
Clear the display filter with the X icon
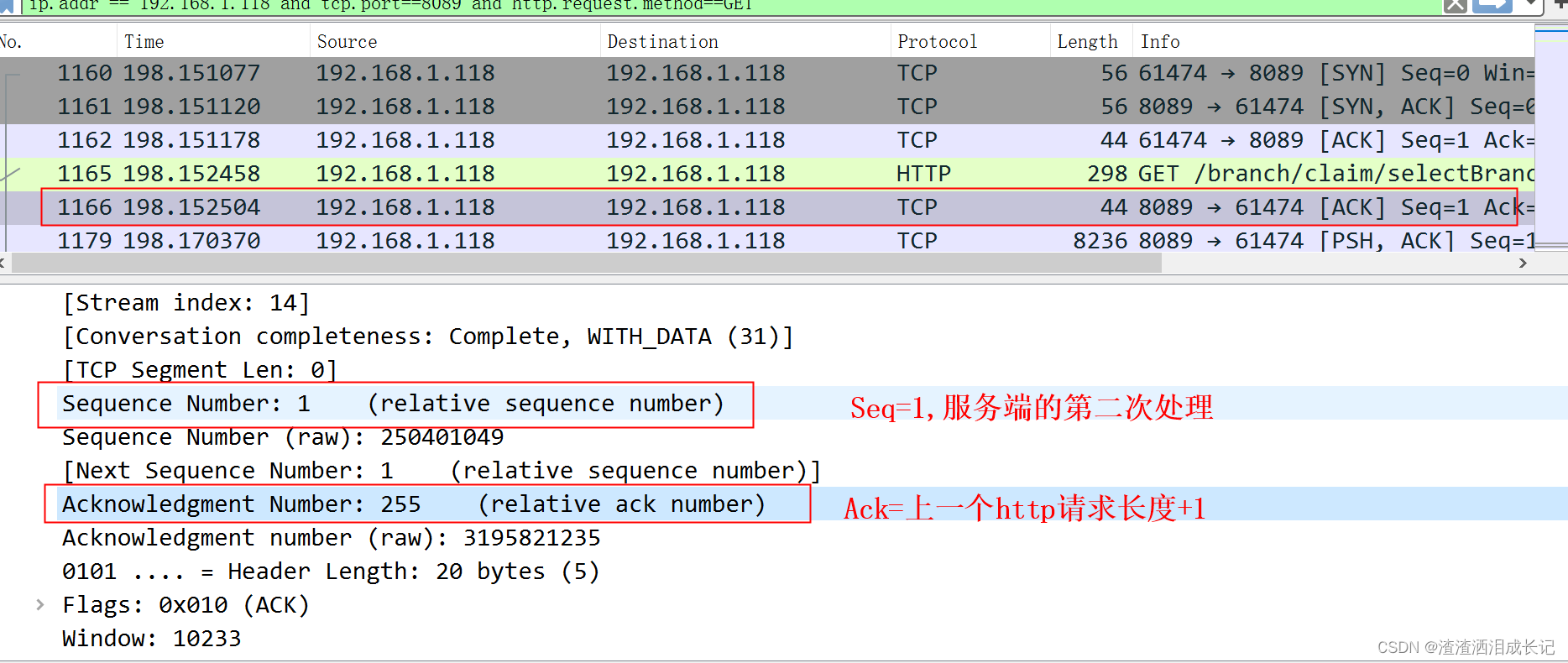pos(1456,5)
